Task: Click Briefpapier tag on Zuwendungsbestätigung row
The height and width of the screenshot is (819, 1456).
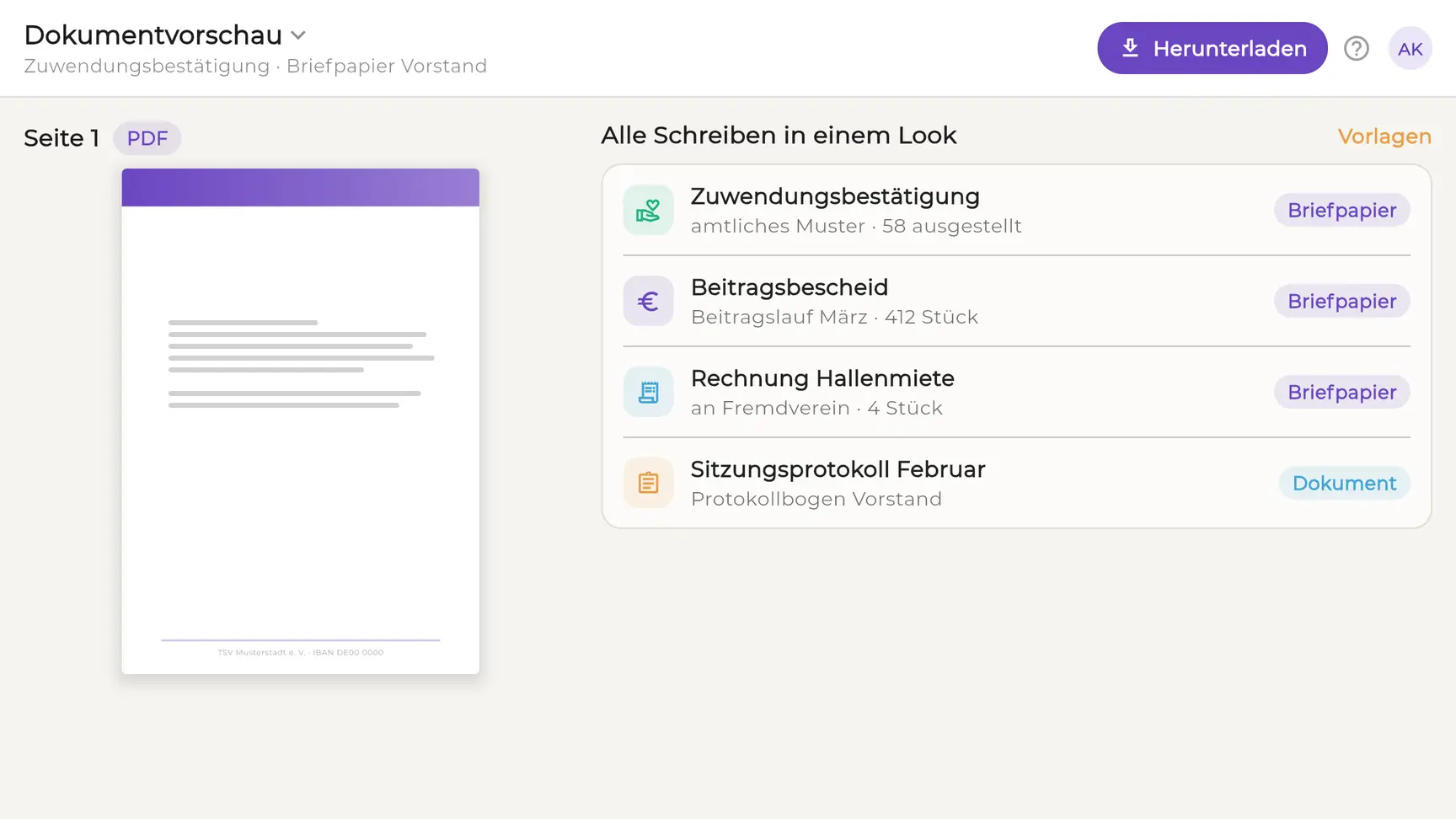Action: (1342, 210)
